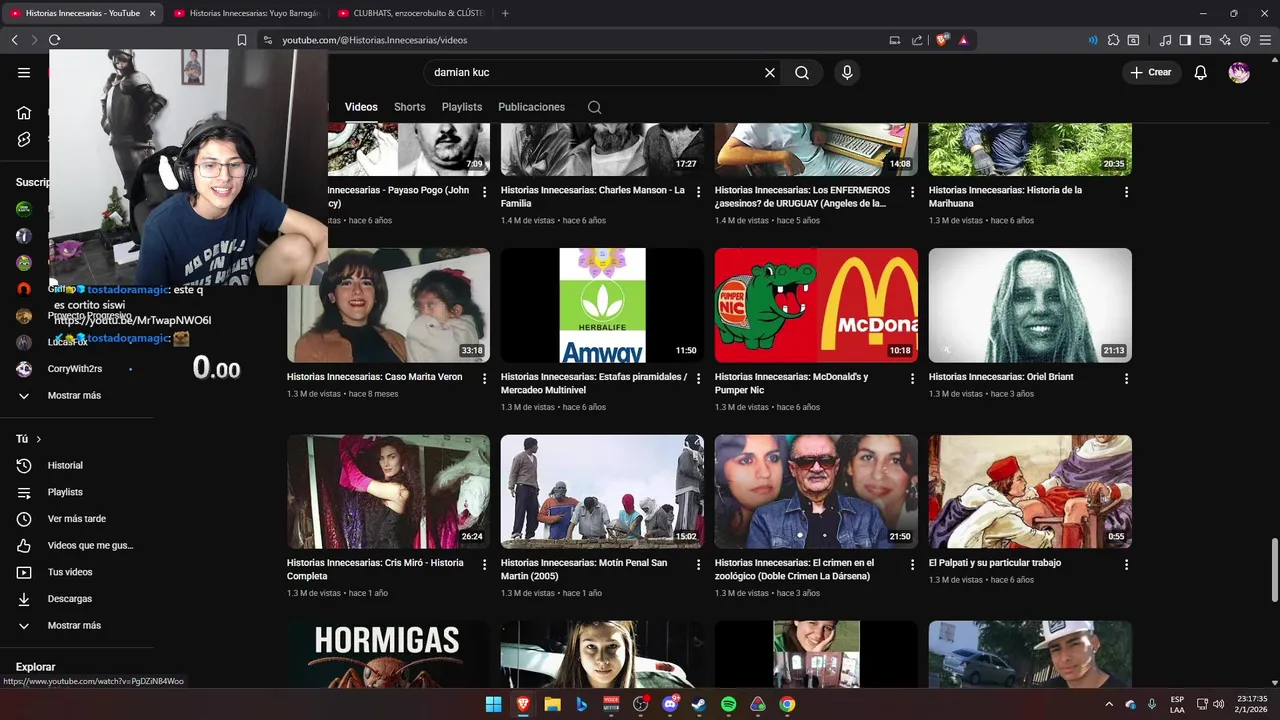Open Brave VPN shield icon
Image resolution: width=1280 pixels, height=720 pixels.
pyautogui.click(x=1245, y=40)
